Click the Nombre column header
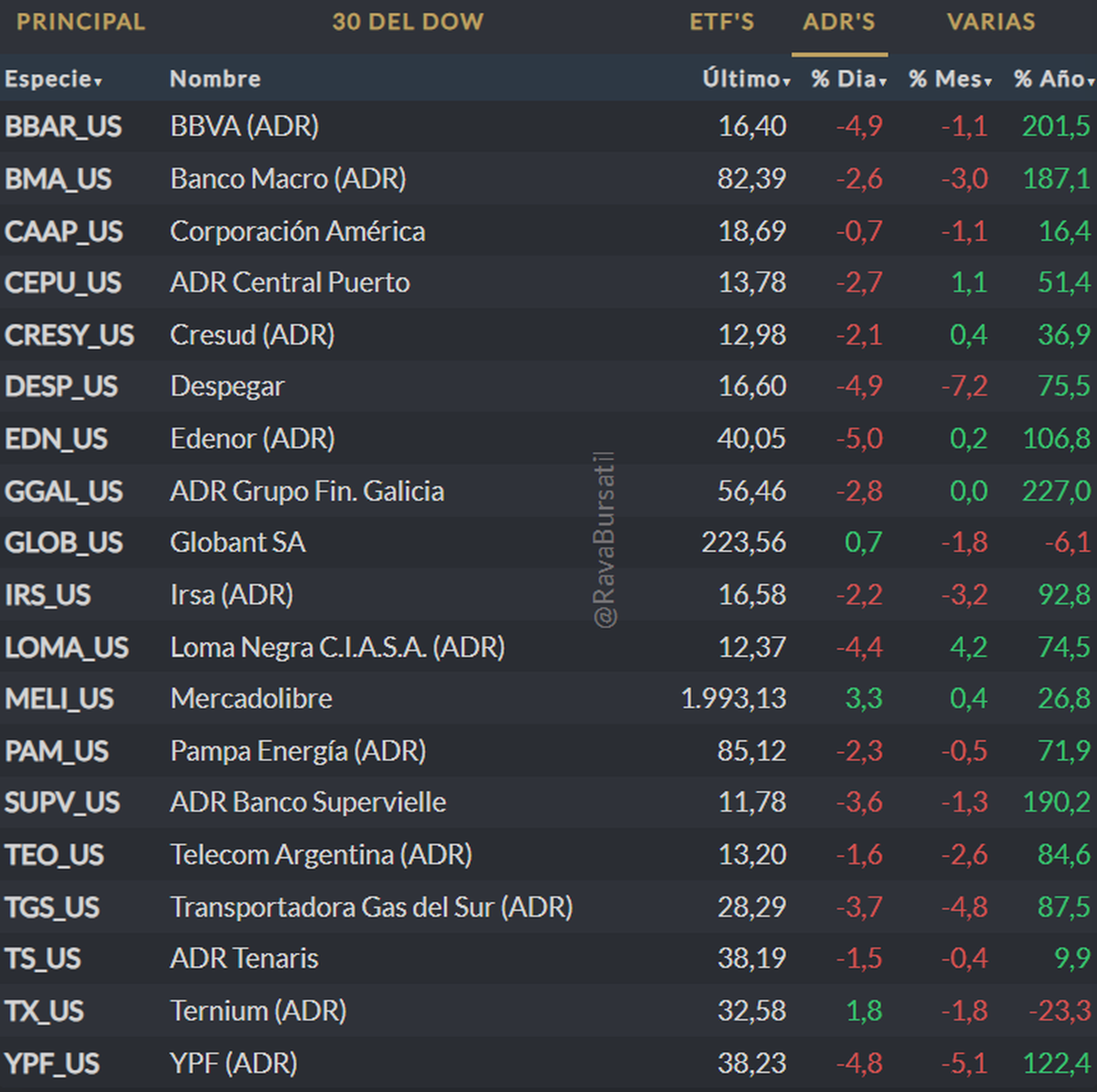Screen dimensions: 1097x1092 click(x=215, y=80)
